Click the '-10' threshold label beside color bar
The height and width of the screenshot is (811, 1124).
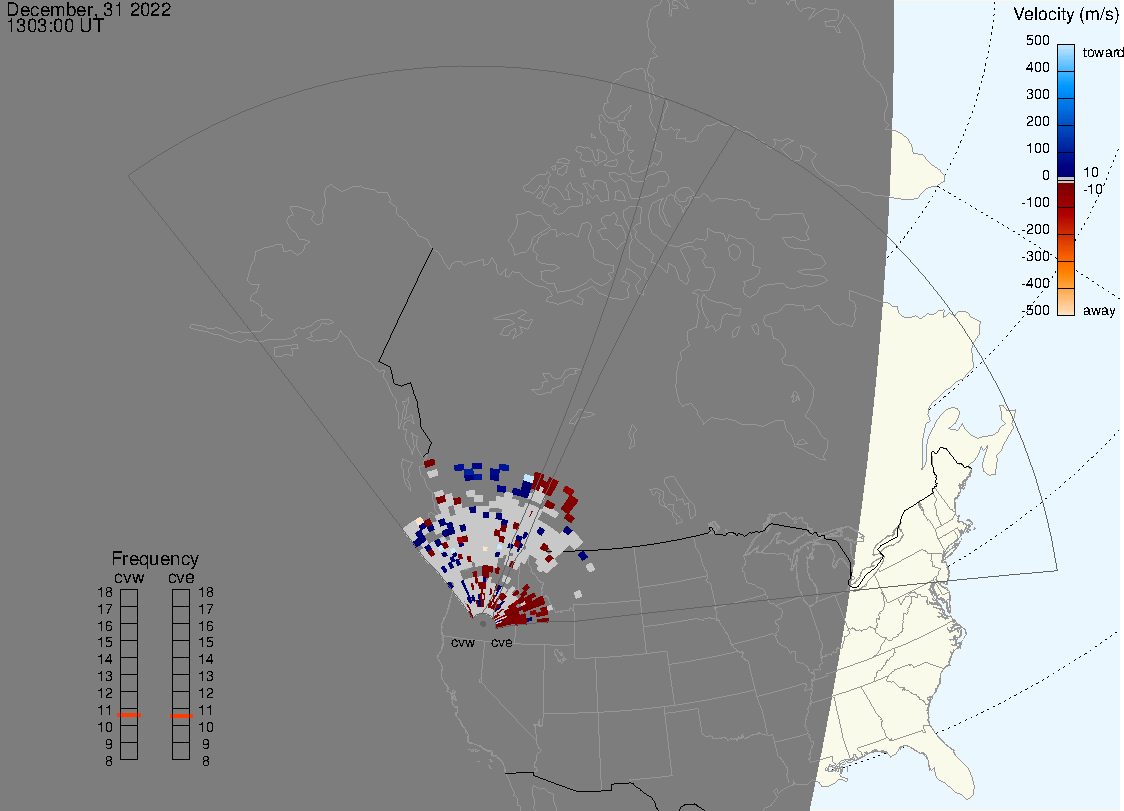point(1092,189)
